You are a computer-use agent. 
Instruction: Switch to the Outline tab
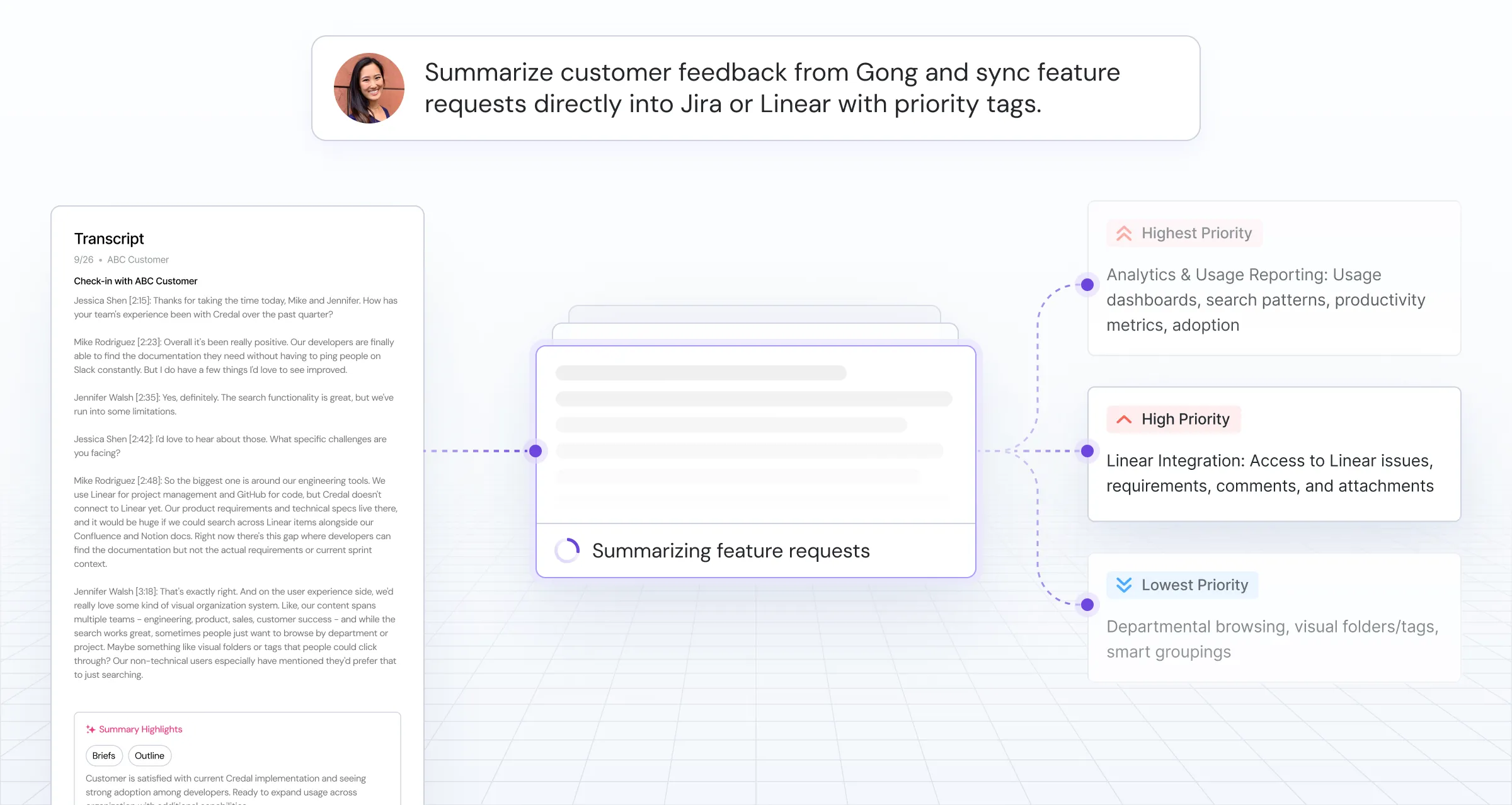149,756
